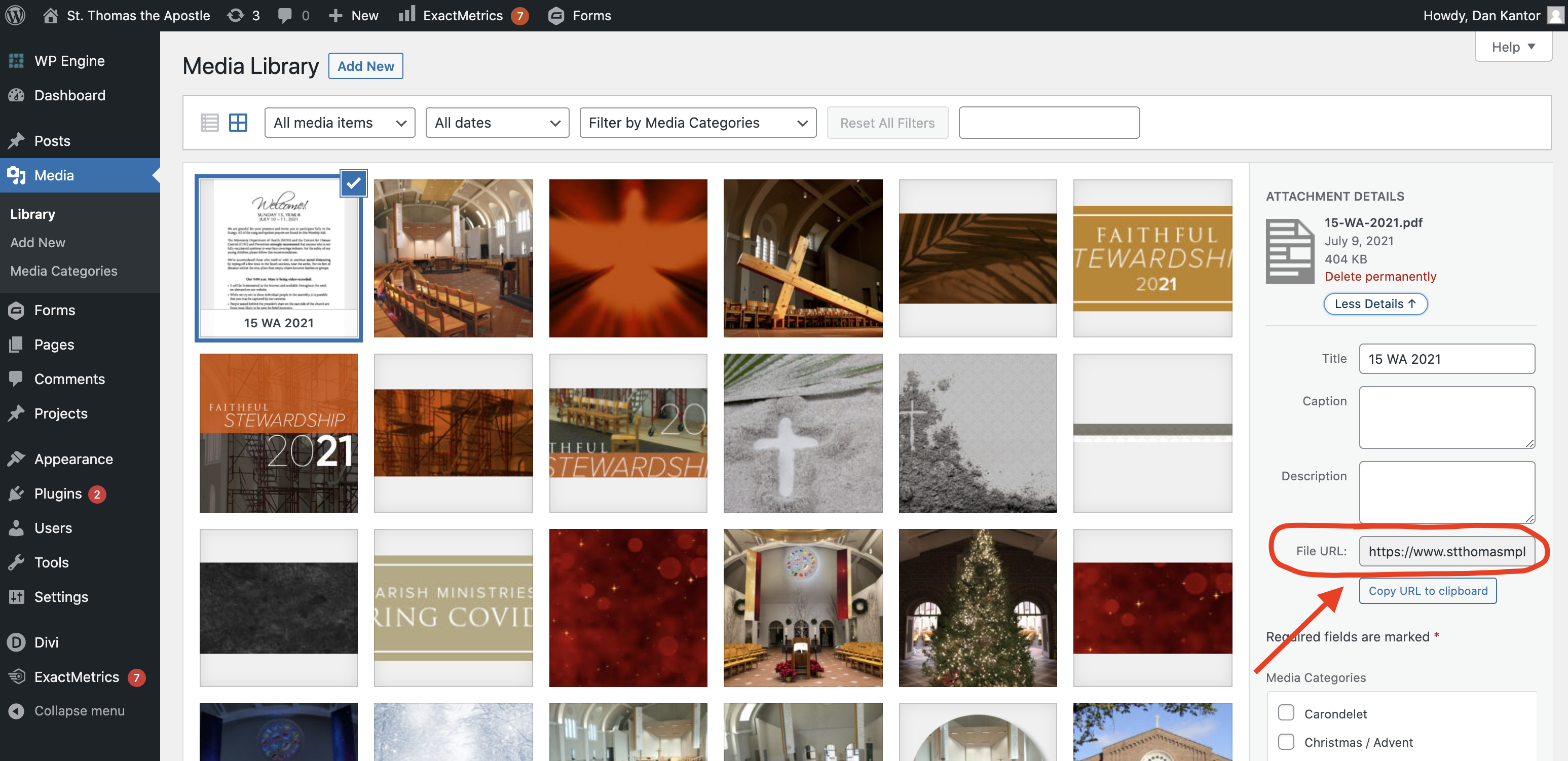Image resolution: width=1568 pixels, height=761 pixels.
Task: Click the Plugins update count badge
Action: click(97, 494)
